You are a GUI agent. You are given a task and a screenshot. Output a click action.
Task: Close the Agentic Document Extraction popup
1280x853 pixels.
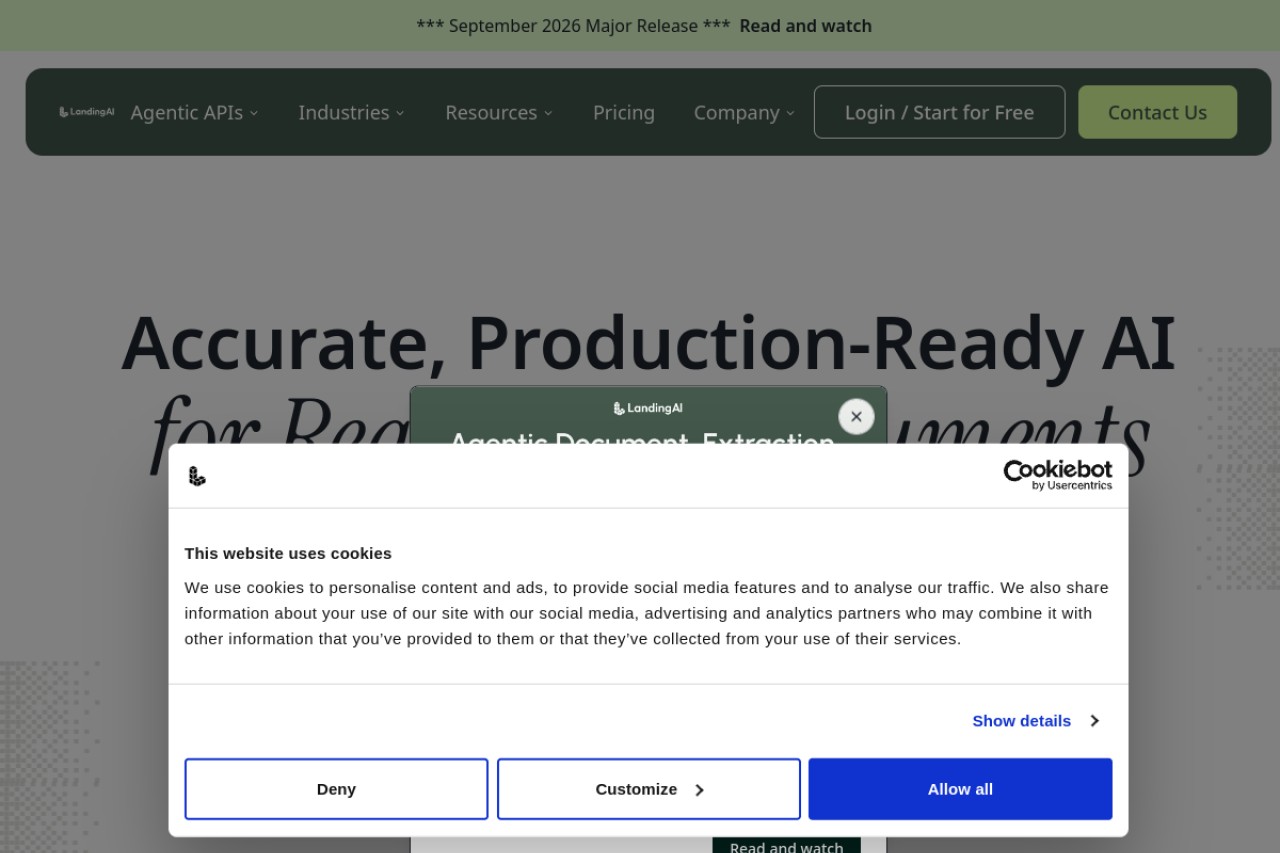856,417
